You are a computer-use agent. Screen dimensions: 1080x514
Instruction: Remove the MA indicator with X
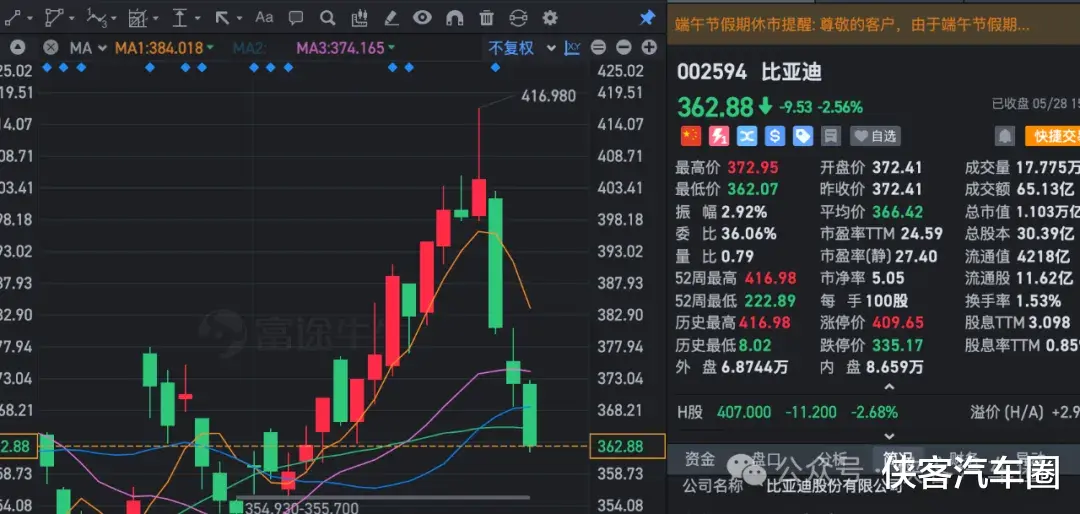[50, 48]
